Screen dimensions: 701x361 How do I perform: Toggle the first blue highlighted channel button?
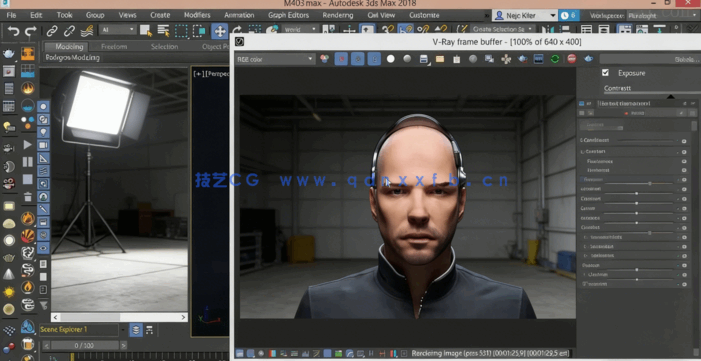342,59
